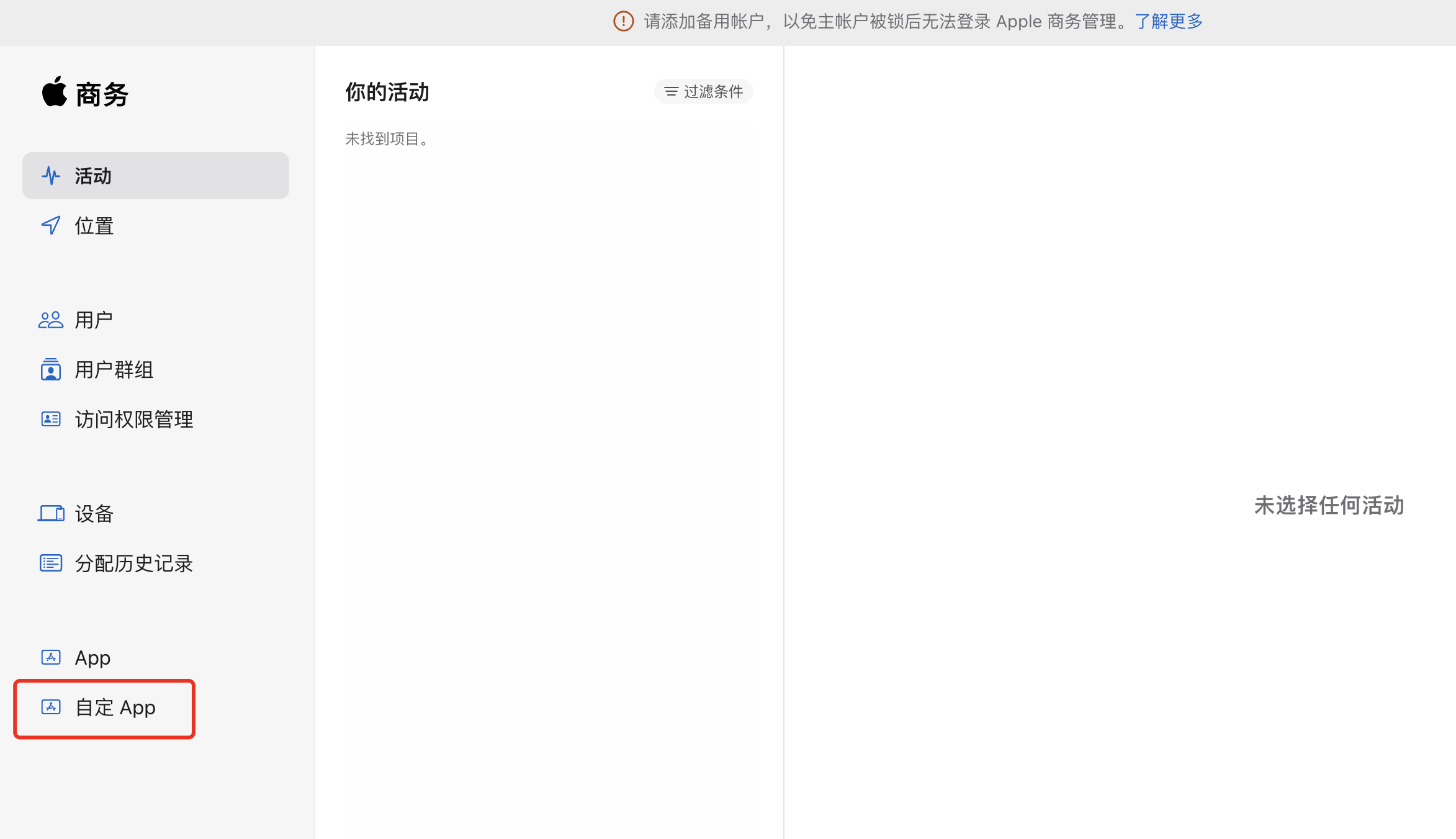The image size is (1456, 839).
Task: Click the Apple logo next to 商务
Action: tap(54, 93)
